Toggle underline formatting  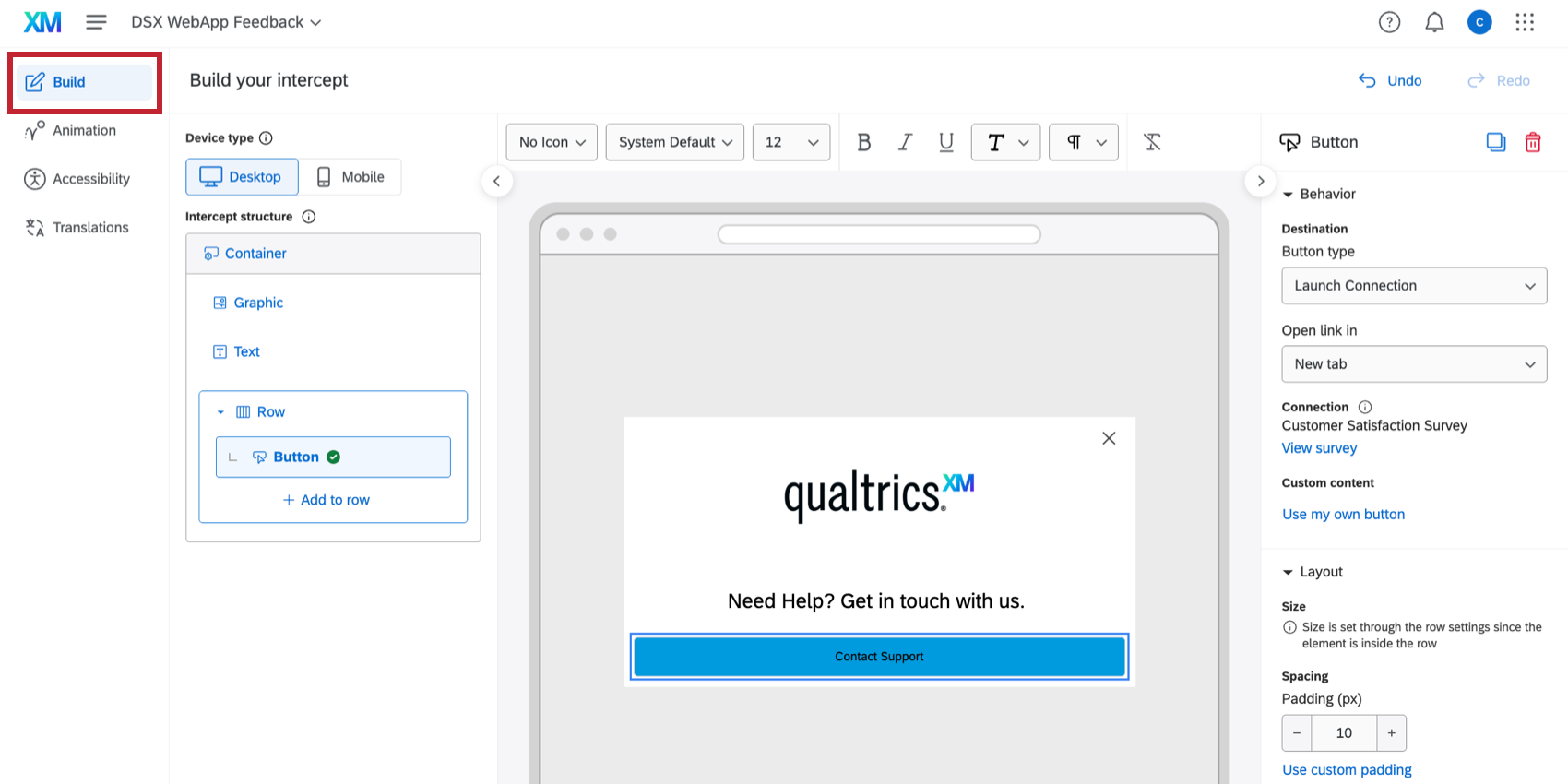(945, 142)
